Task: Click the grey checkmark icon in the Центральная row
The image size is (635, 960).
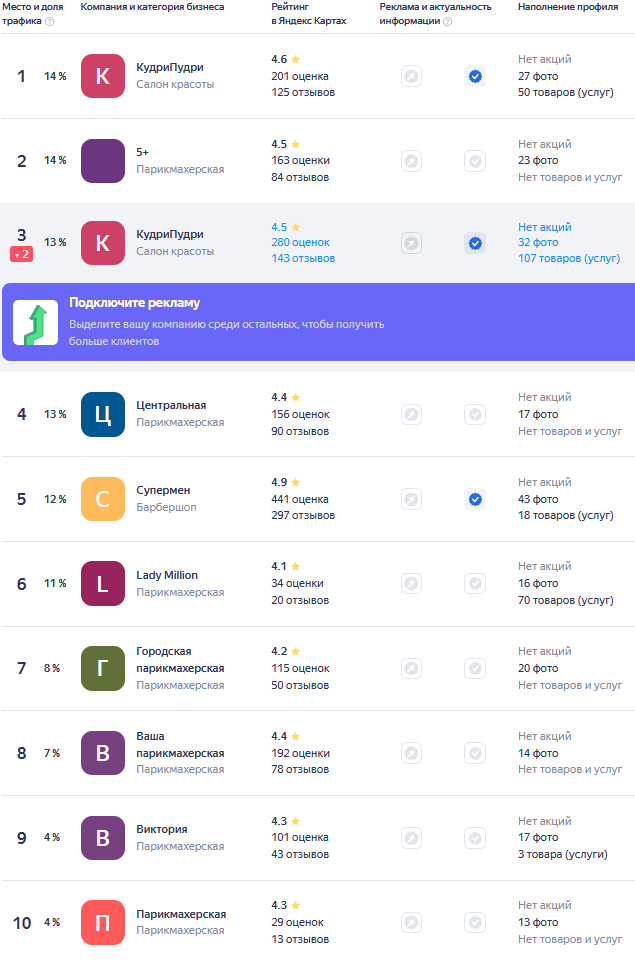Action: point(475,414)
